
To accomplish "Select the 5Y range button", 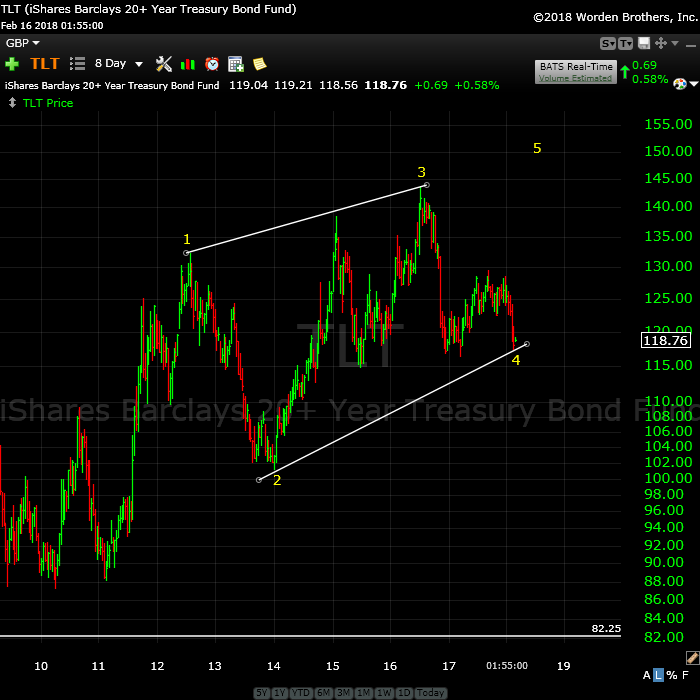I will 262,692.
